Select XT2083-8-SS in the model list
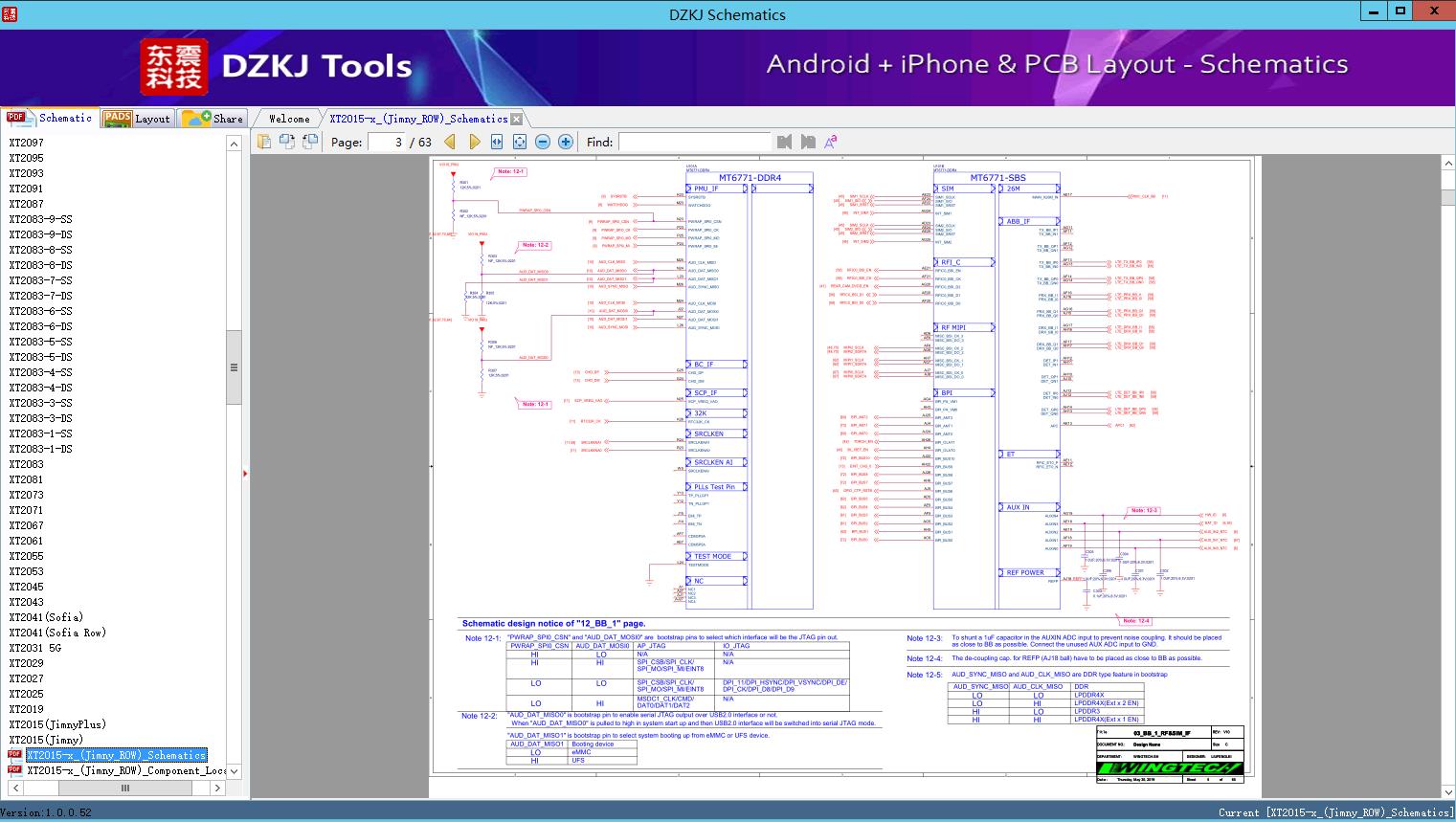The image size is (1456, 822). [41, 250]
